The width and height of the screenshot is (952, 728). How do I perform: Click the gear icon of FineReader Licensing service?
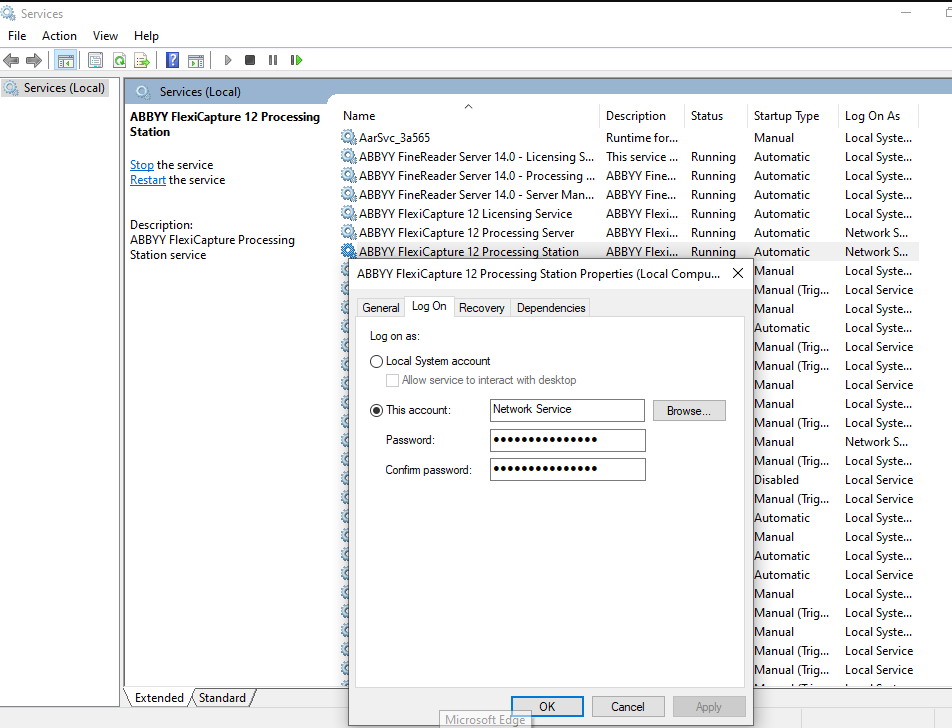[x=348, y=157]
